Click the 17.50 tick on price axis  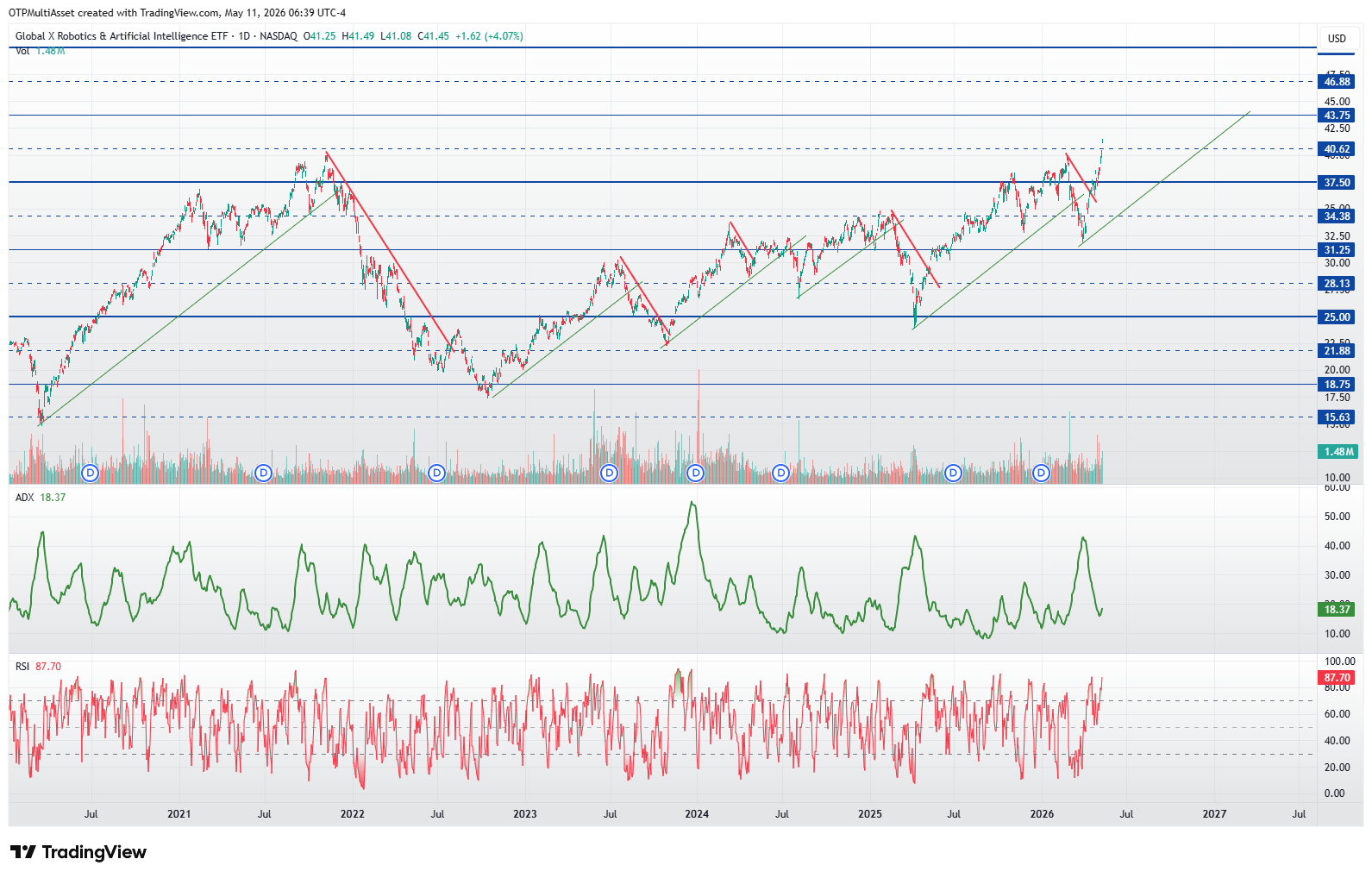pos(1338,398)
